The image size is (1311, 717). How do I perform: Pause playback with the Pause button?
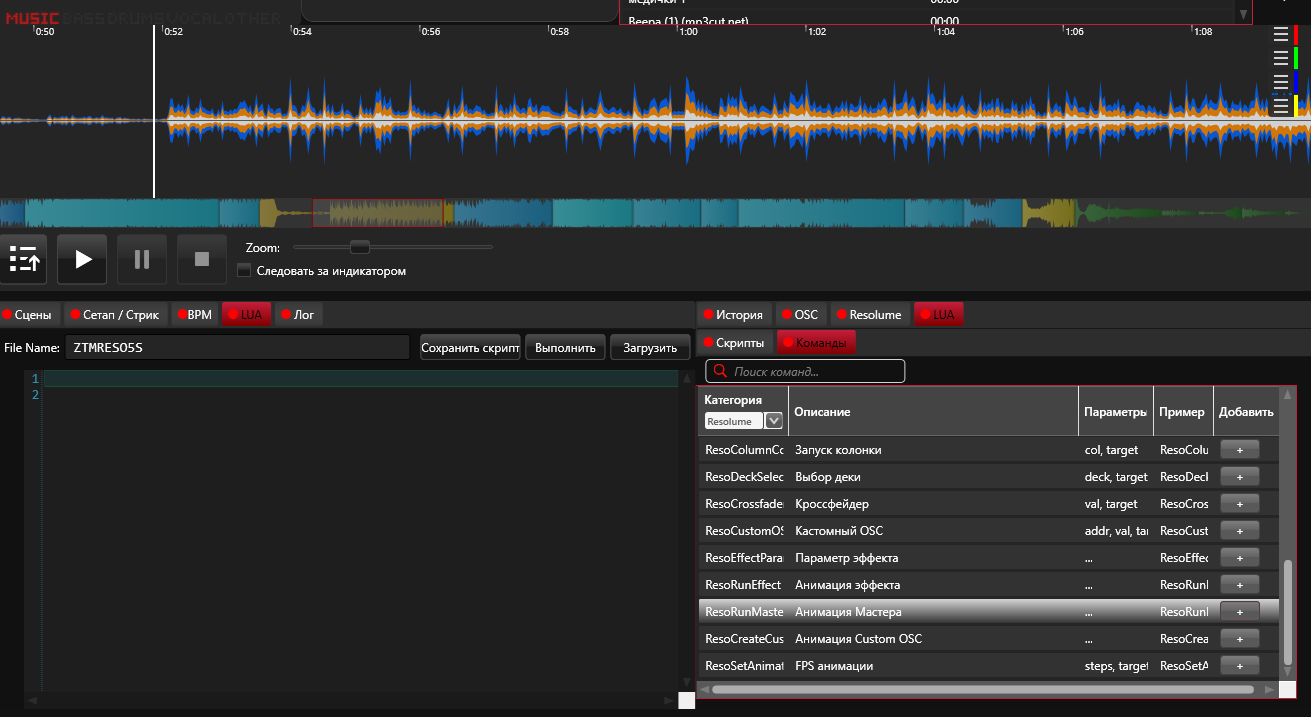tap(142, 259)
